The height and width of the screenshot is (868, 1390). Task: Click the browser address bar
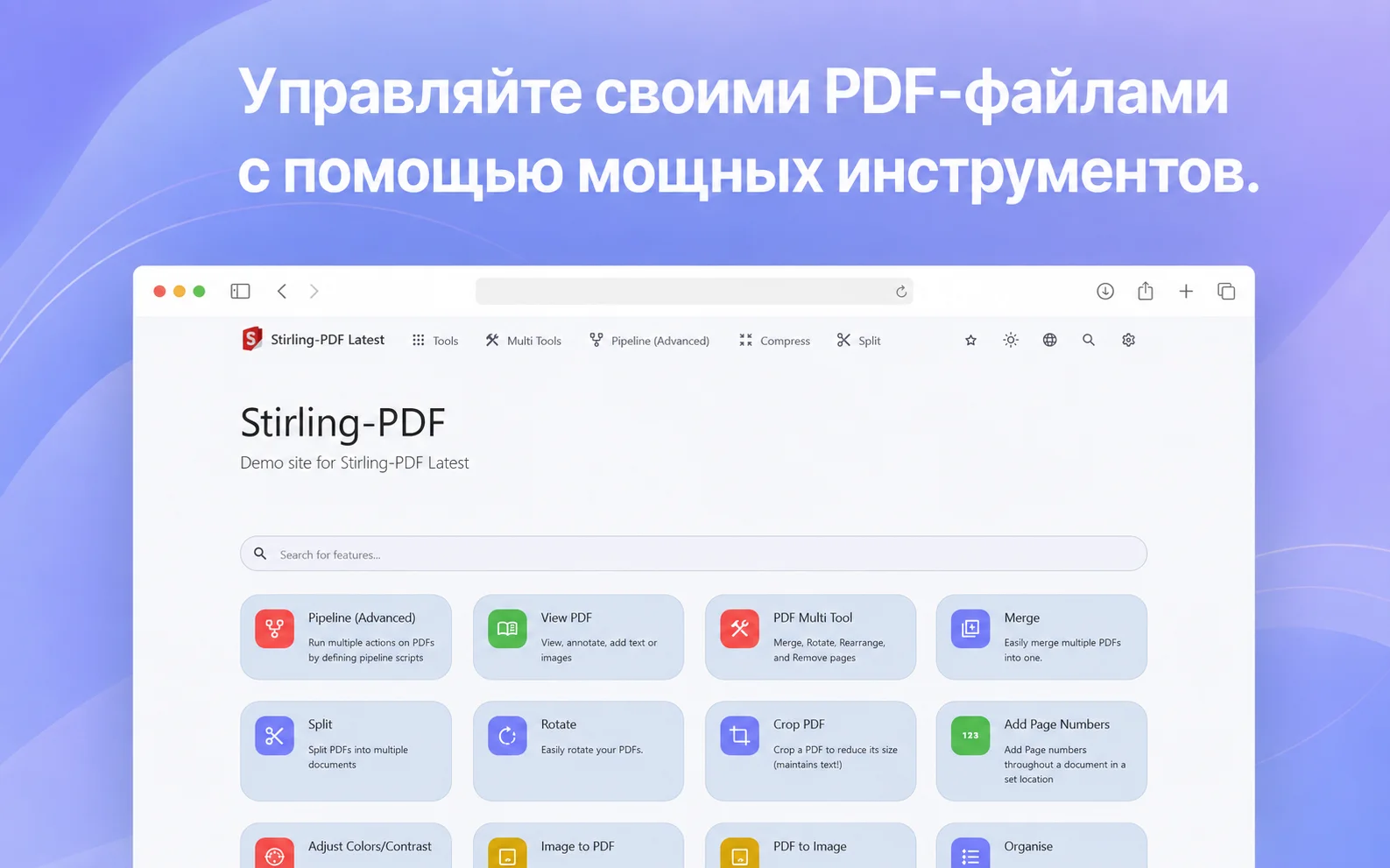coord(694,291)
